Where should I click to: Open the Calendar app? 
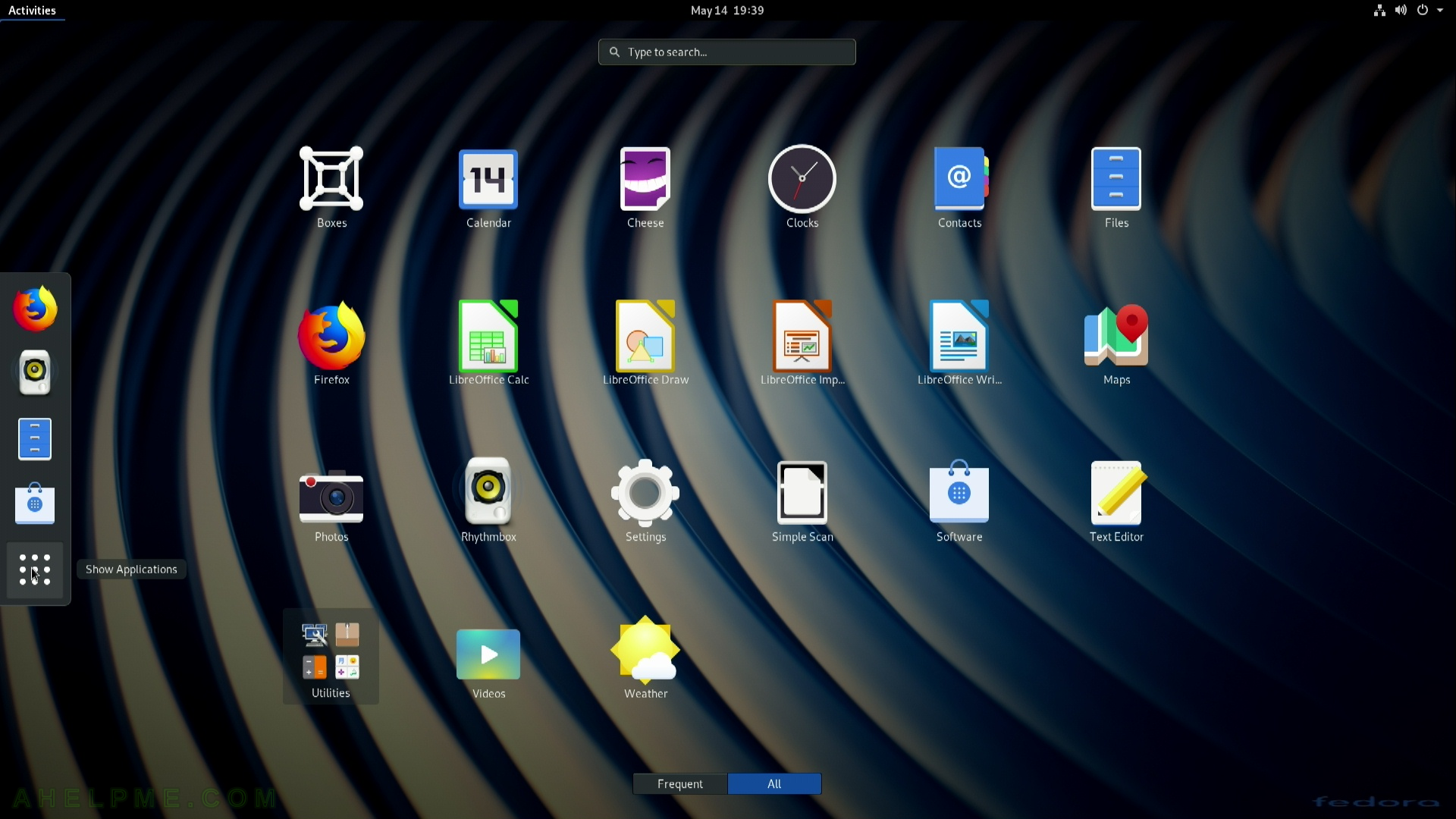point(488,187)
